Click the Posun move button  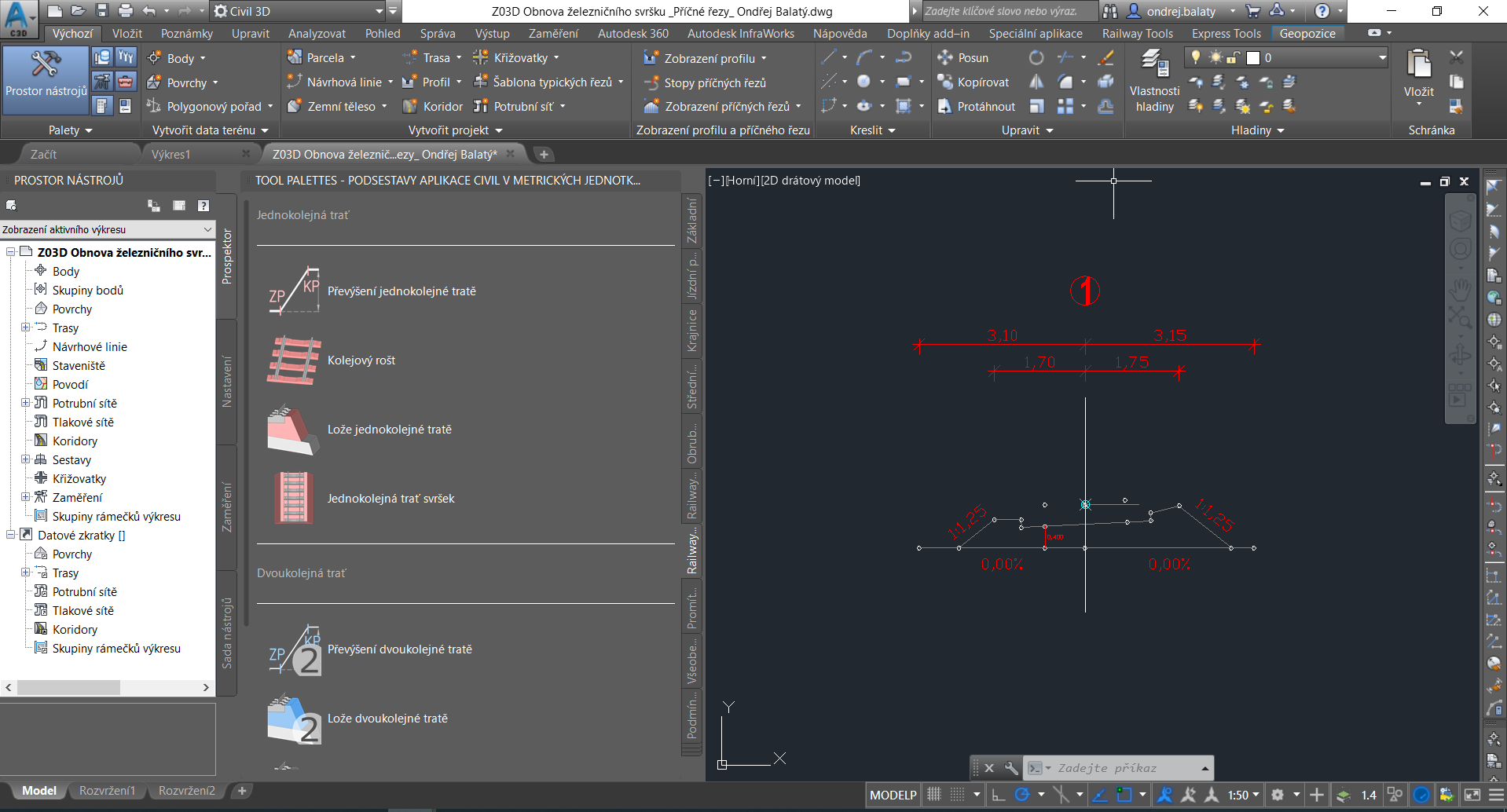[x=963, y=57]
